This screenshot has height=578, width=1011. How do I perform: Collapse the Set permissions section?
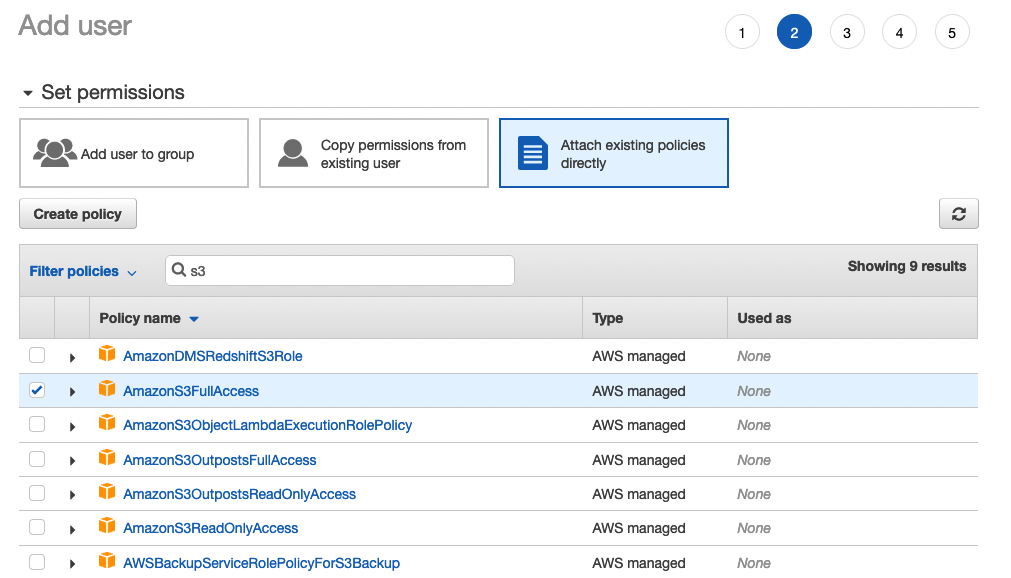(28, 93)
